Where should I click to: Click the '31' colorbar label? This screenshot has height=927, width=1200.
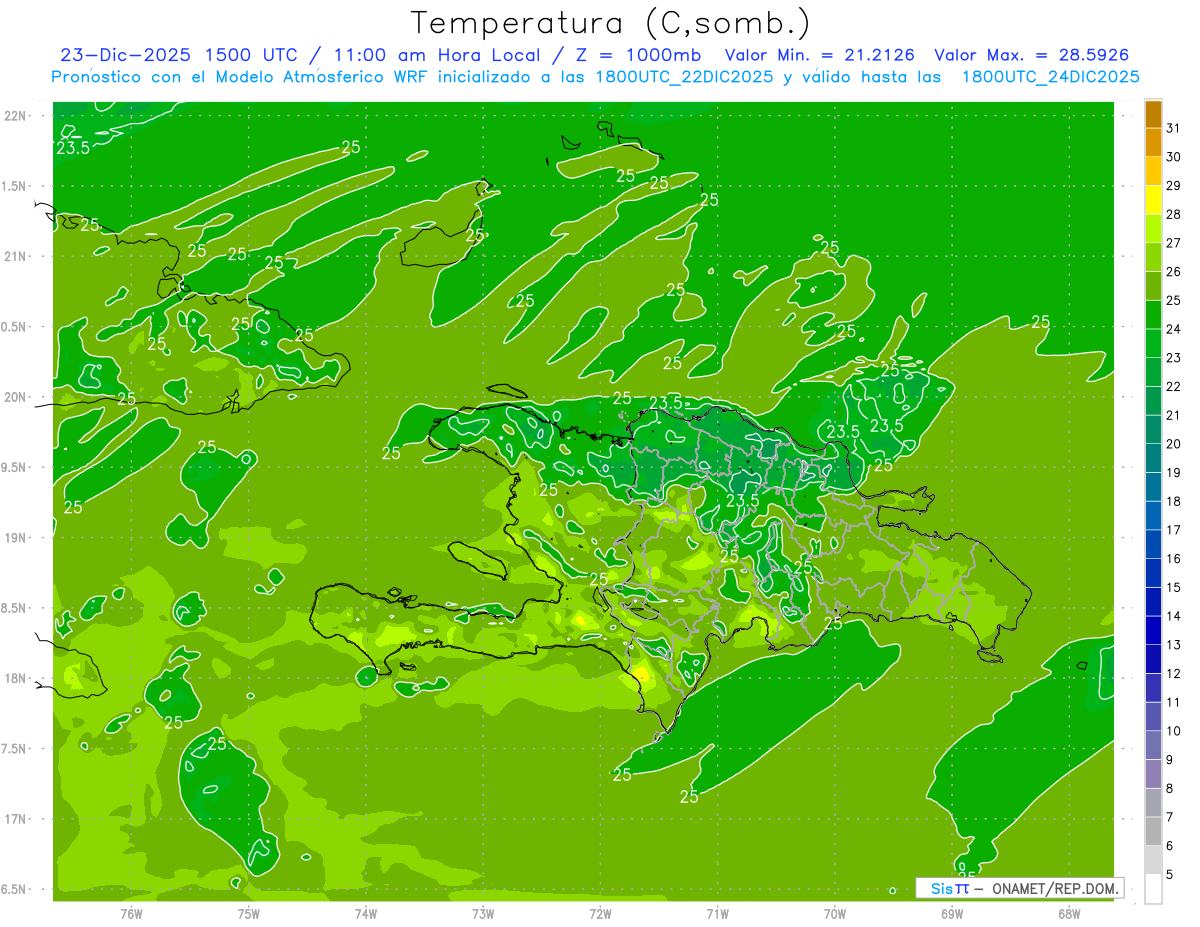pos(1174,128)
